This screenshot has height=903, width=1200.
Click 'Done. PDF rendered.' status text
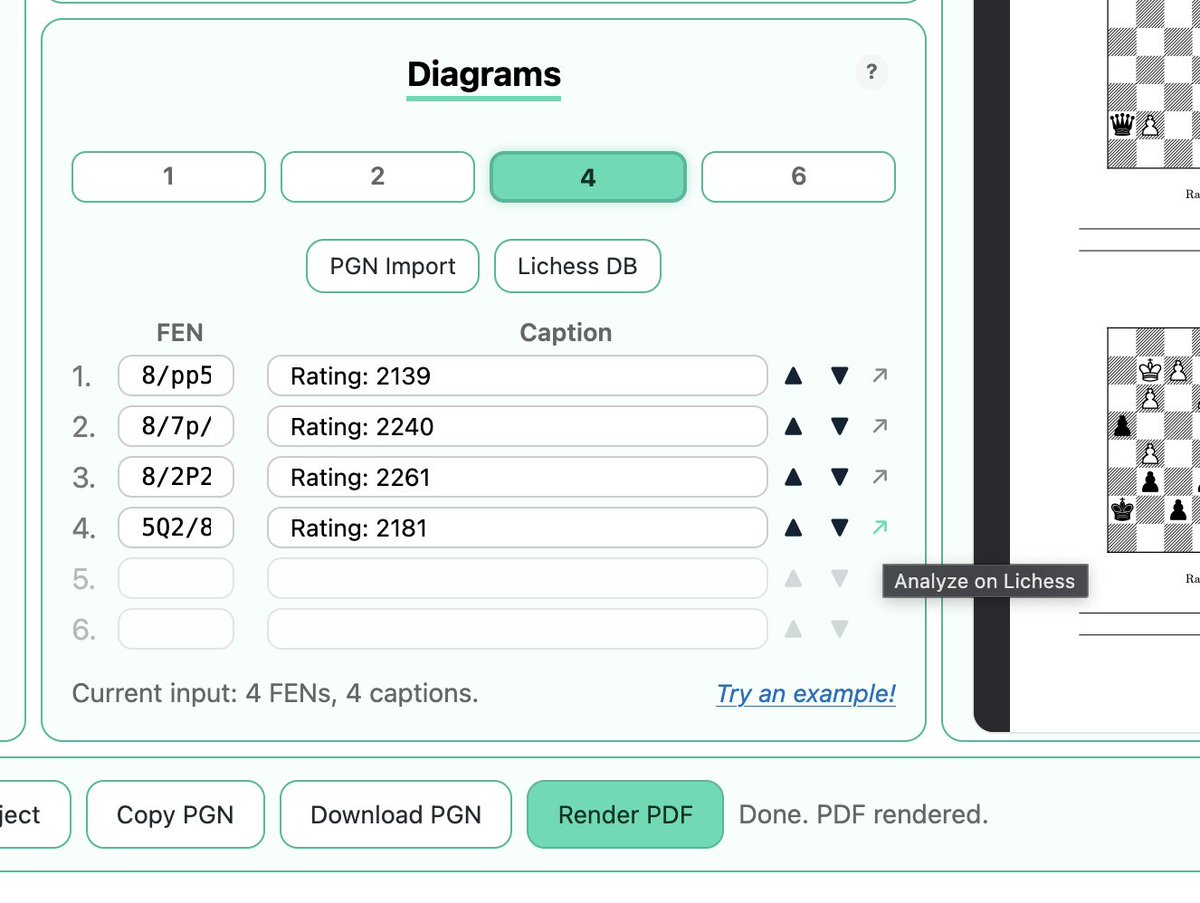863,814
